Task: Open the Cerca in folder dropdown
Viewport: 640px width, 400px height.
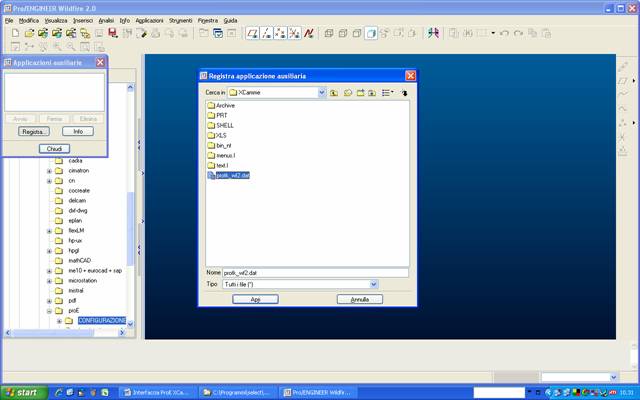Action: coord(322,93)
